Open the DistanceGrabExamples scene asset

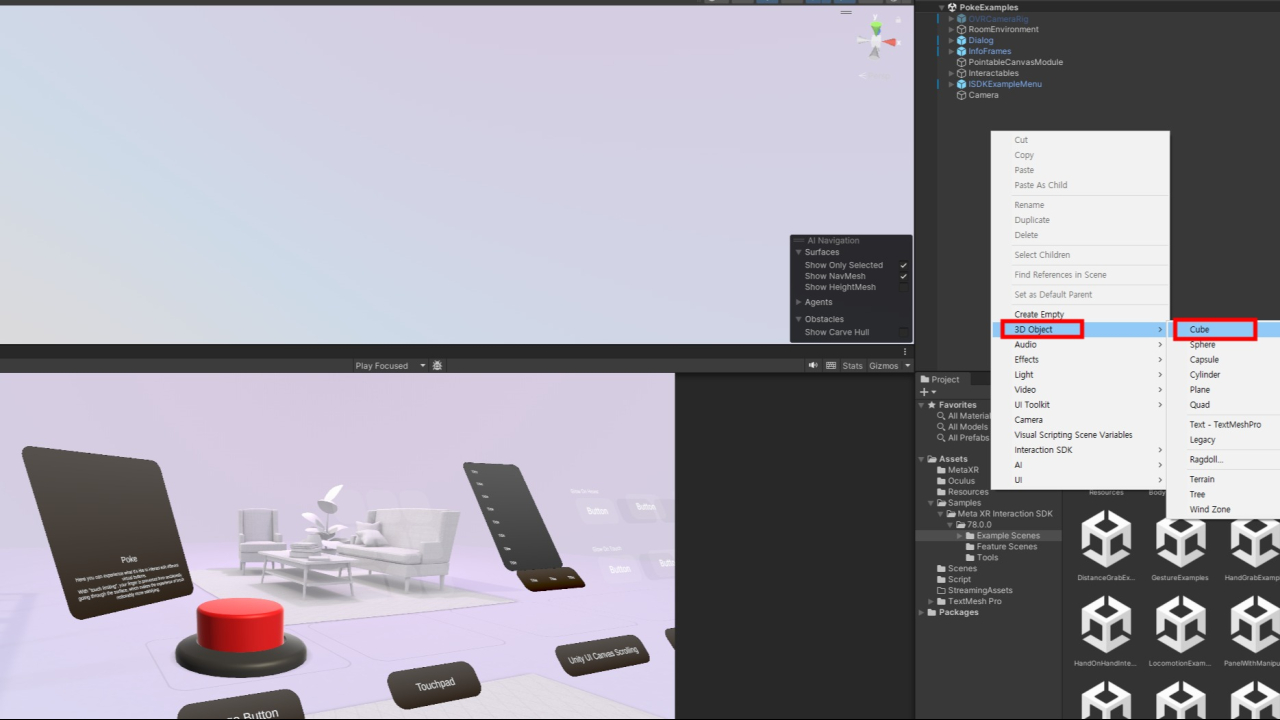(x=1106, y=540)
